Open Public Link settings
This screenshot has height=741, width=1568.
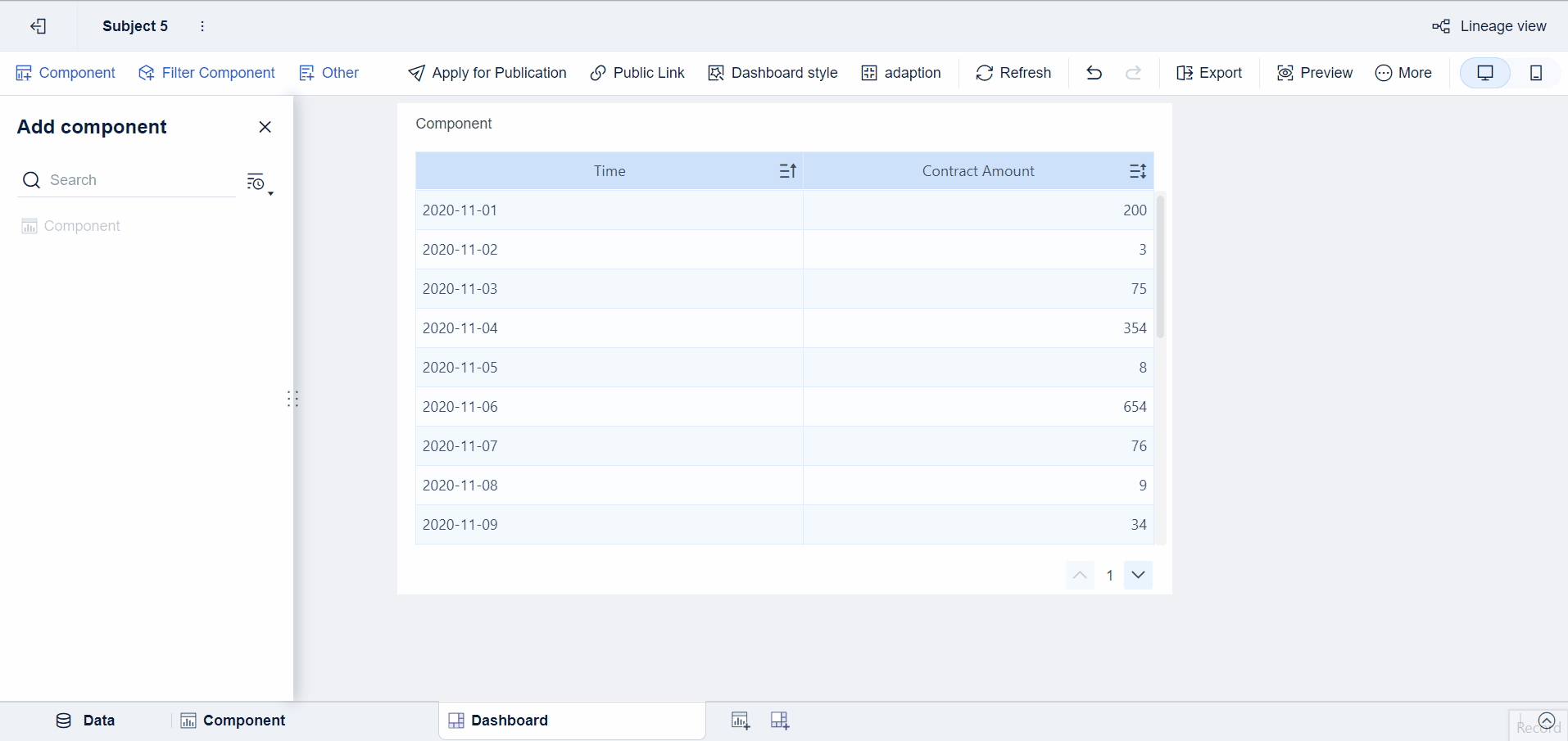tap(637, 73)
